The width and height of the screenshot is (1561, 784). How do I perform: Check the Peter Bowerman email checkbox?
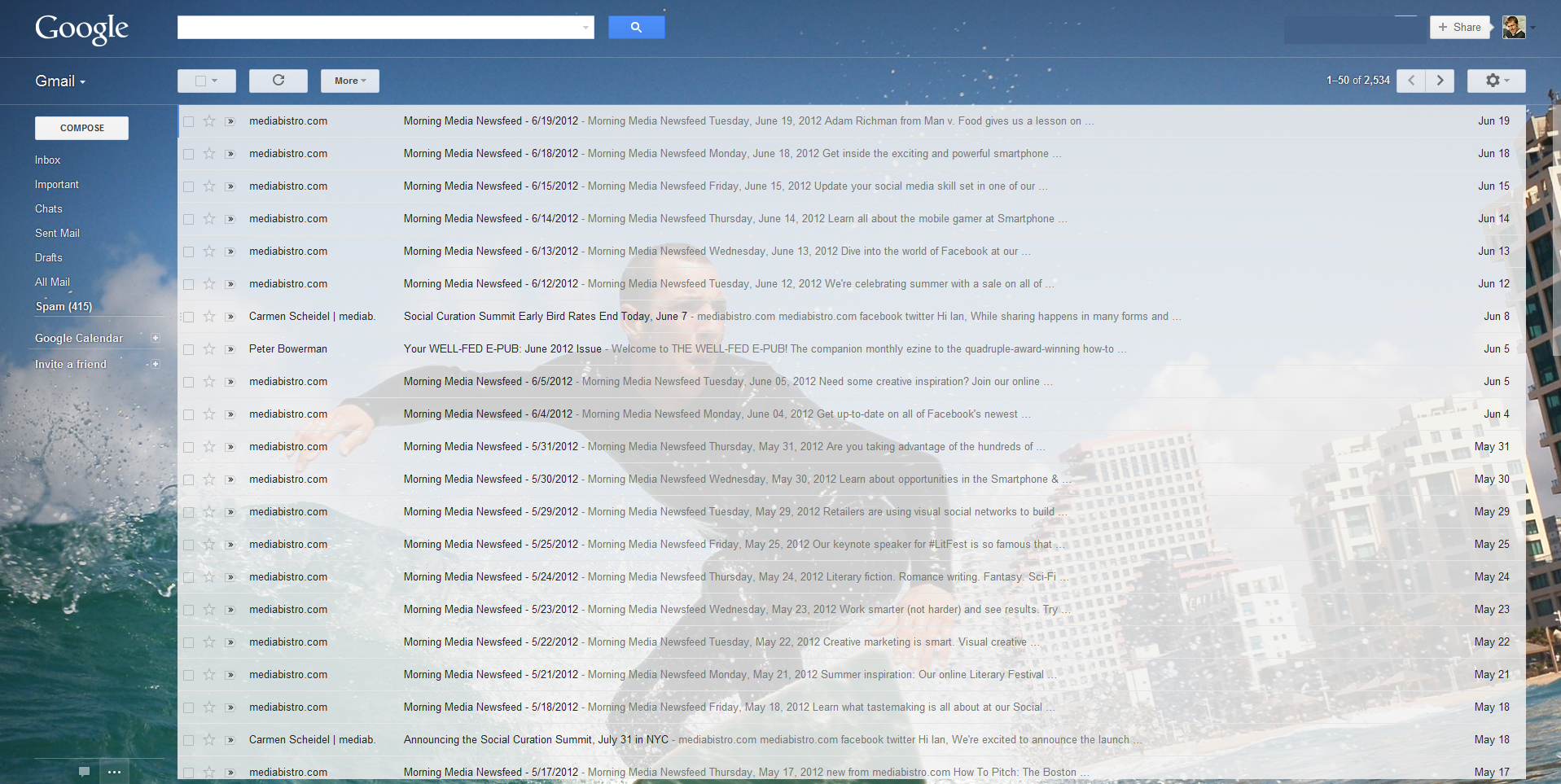click(188, 349)
